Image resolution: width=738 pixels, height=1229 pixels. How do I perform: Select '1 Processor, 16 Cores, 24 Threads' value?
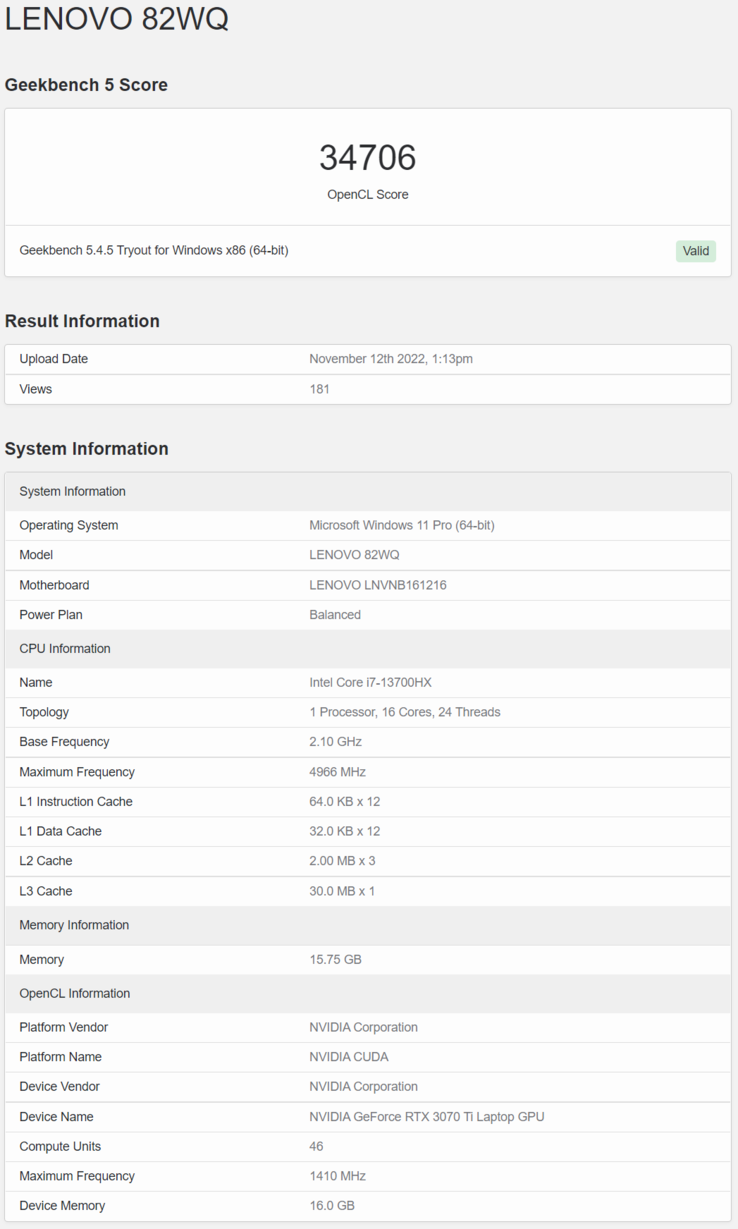[x=405, y=712]
